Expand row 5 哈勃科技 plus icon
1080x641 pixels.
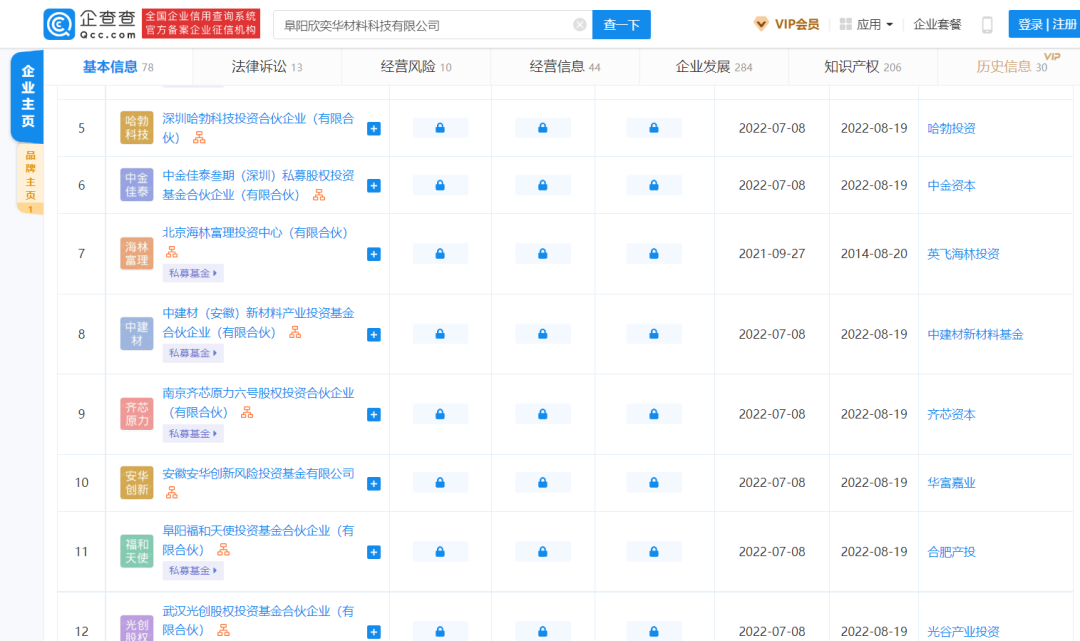(374, 129)
